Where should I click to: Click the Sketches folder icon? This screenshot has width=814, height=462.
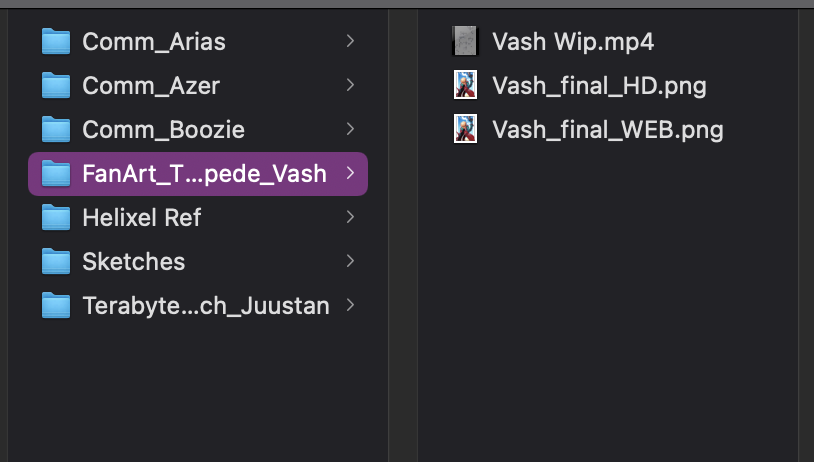click(56, 262)
